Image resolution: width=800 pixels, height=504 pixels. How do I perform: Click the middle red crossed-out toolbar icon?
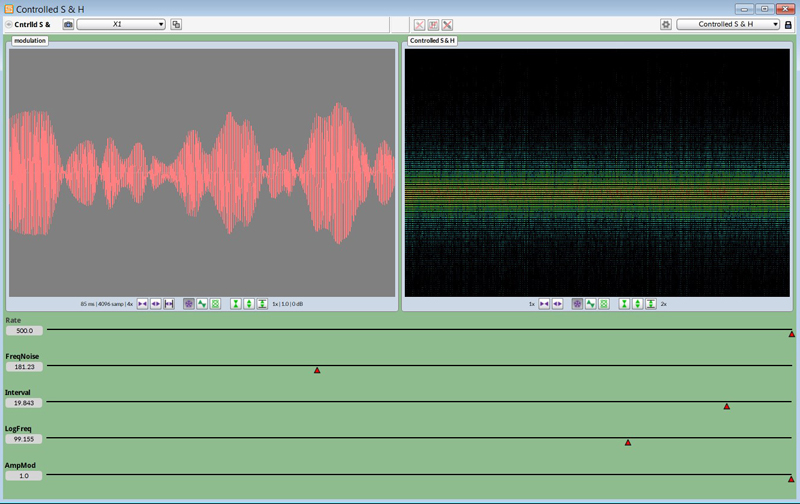[433, 25]
